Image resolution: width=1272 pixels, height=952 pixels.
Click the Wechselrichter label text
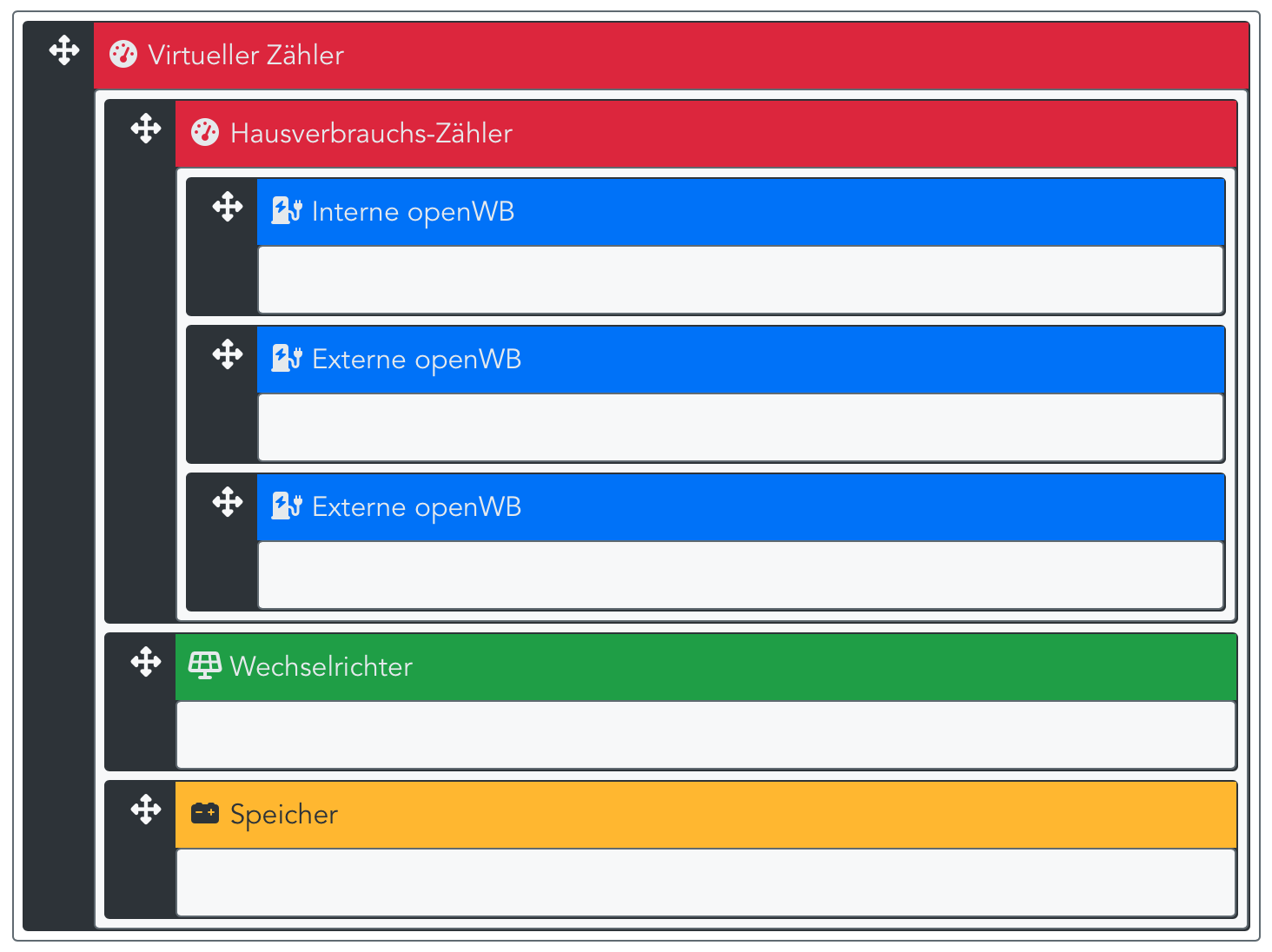point(321,666)
